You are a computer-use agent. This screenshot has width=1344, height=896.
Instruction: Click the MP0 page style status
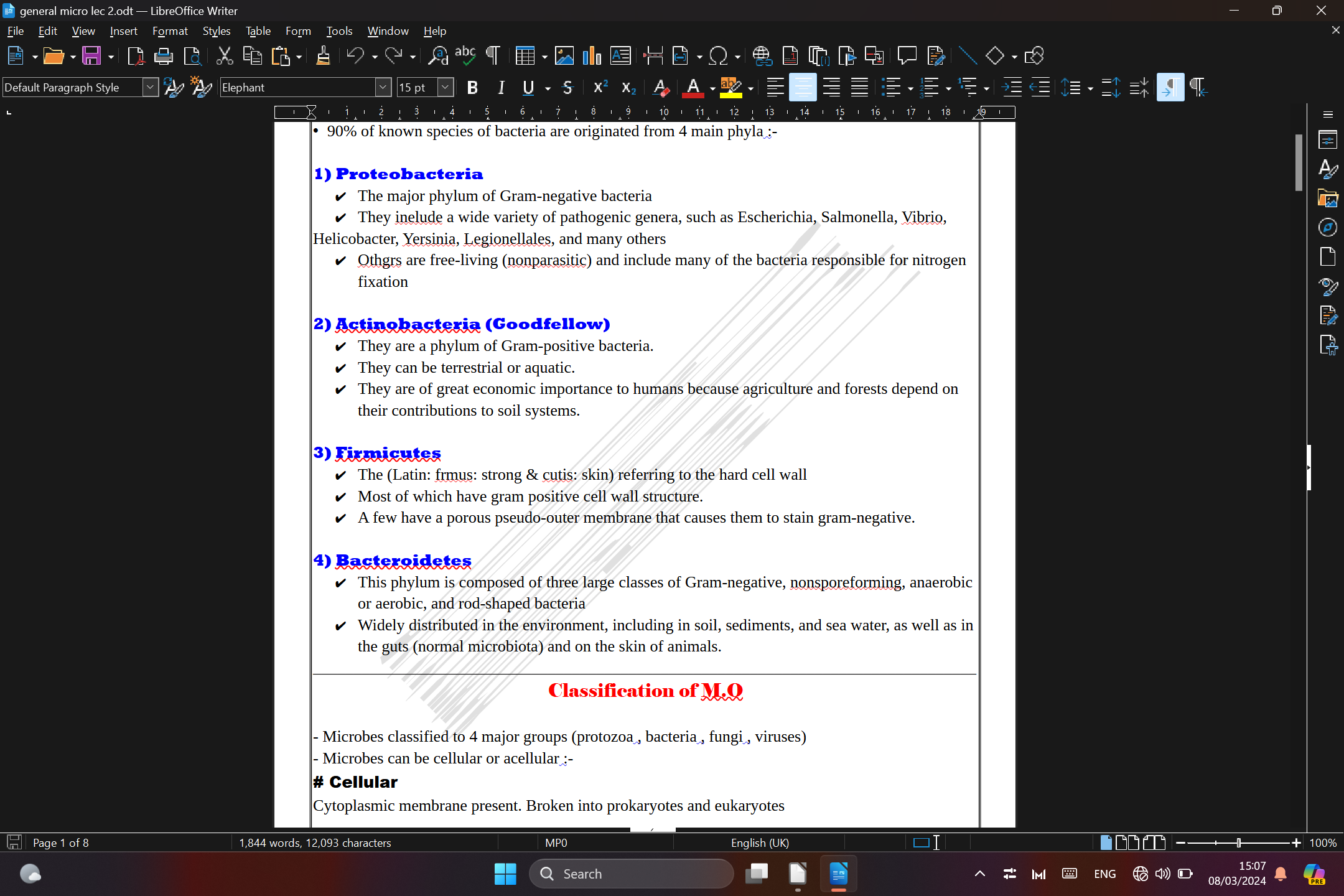(x=556, y=843)
